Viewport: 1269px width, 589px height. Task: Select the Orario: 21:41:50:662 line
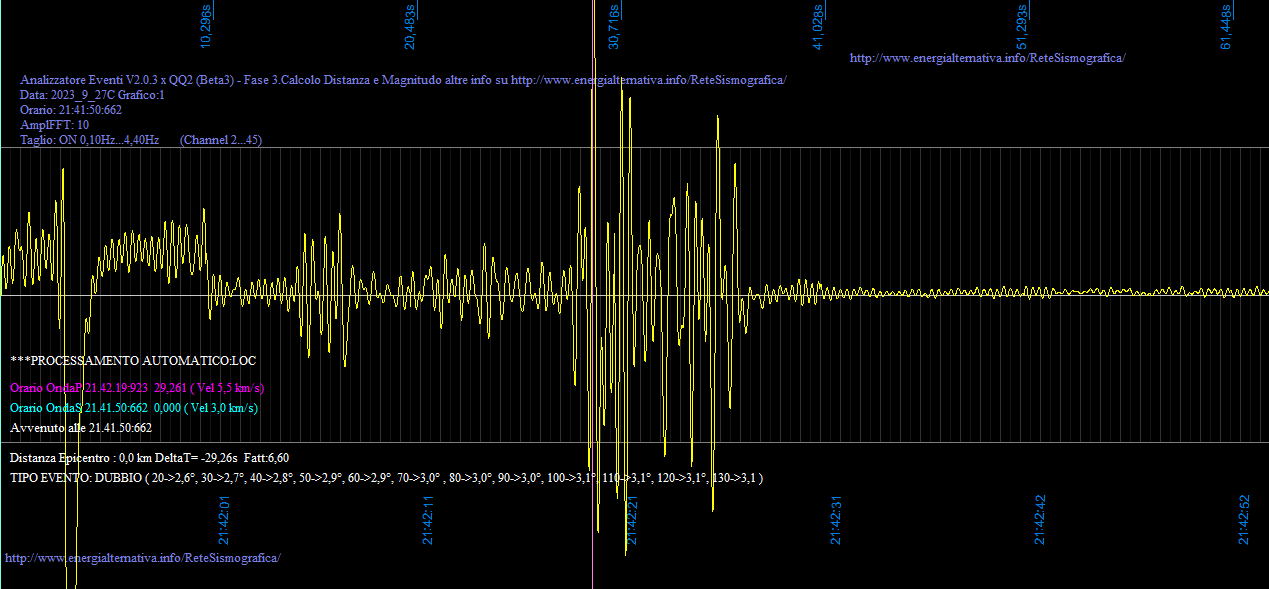(x=71, y=110)
